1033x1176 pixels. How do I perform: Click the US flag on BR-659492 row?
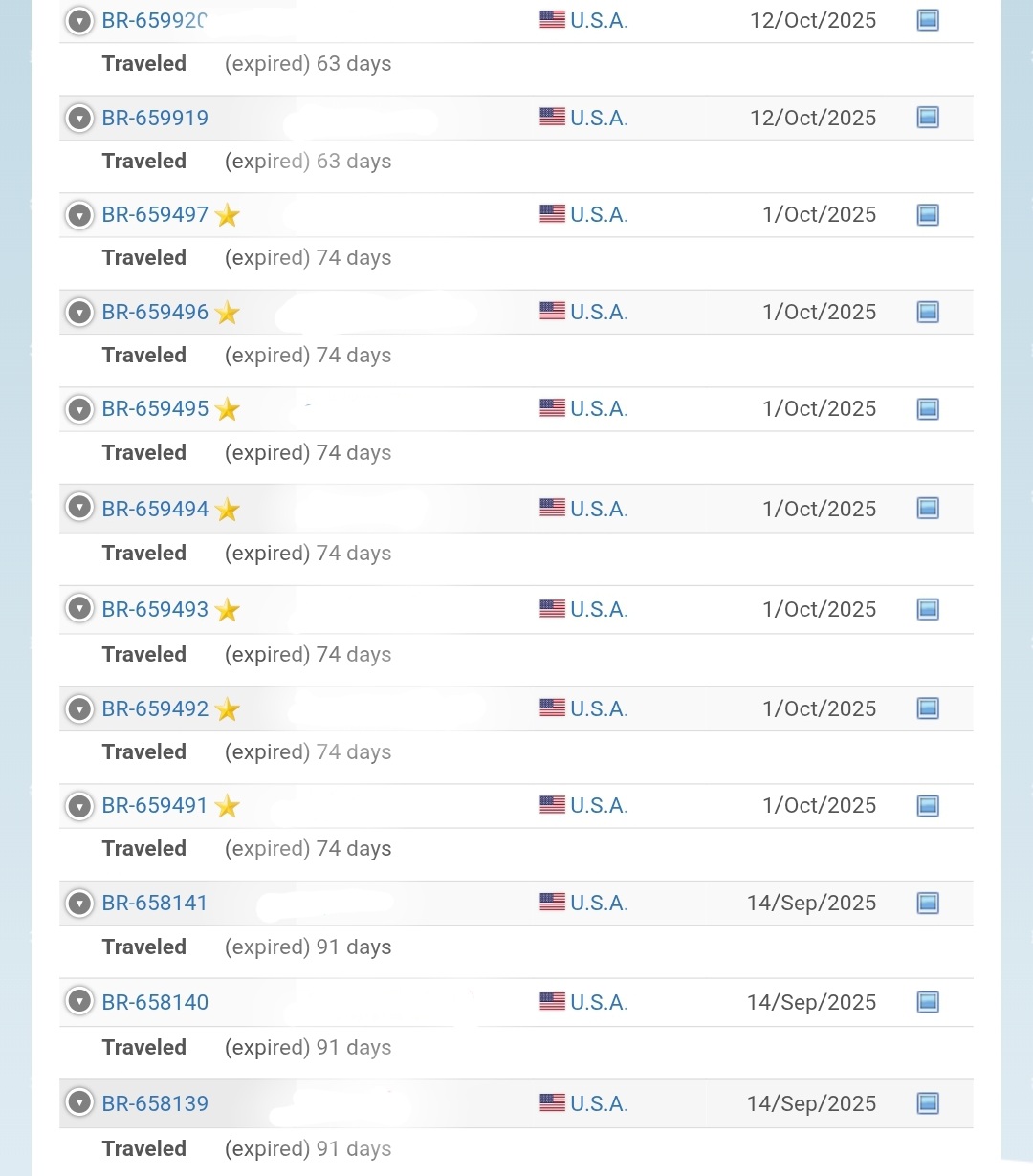(552, 708)
